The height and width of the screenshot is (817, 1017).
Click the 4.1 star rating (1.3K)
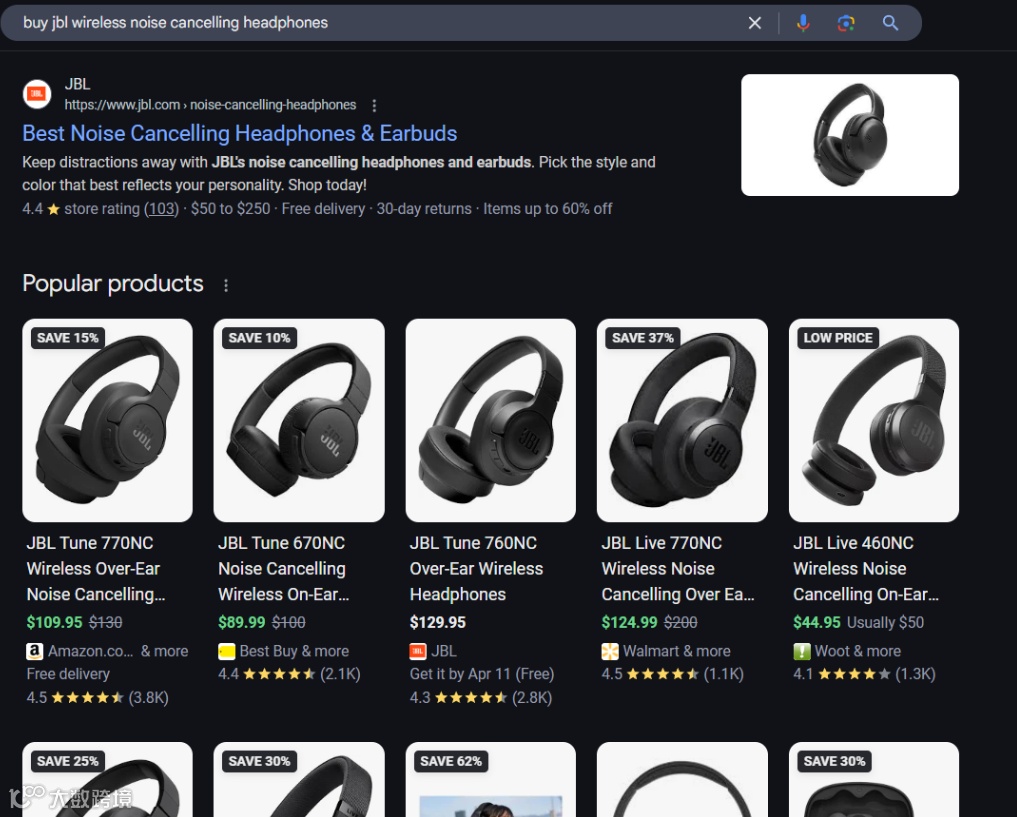click(x=865, y=674)
